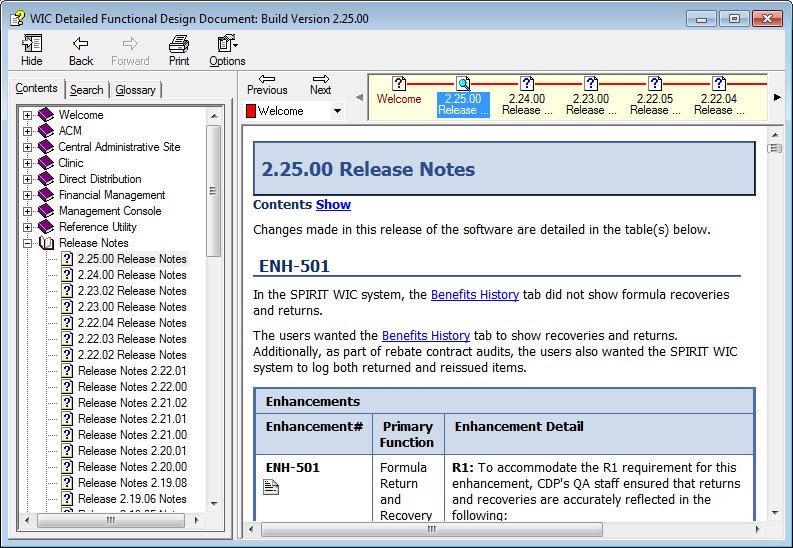Screen dimensions: 793x548
Task: Open the second Benefits History link
Action: tap(426, 336)
